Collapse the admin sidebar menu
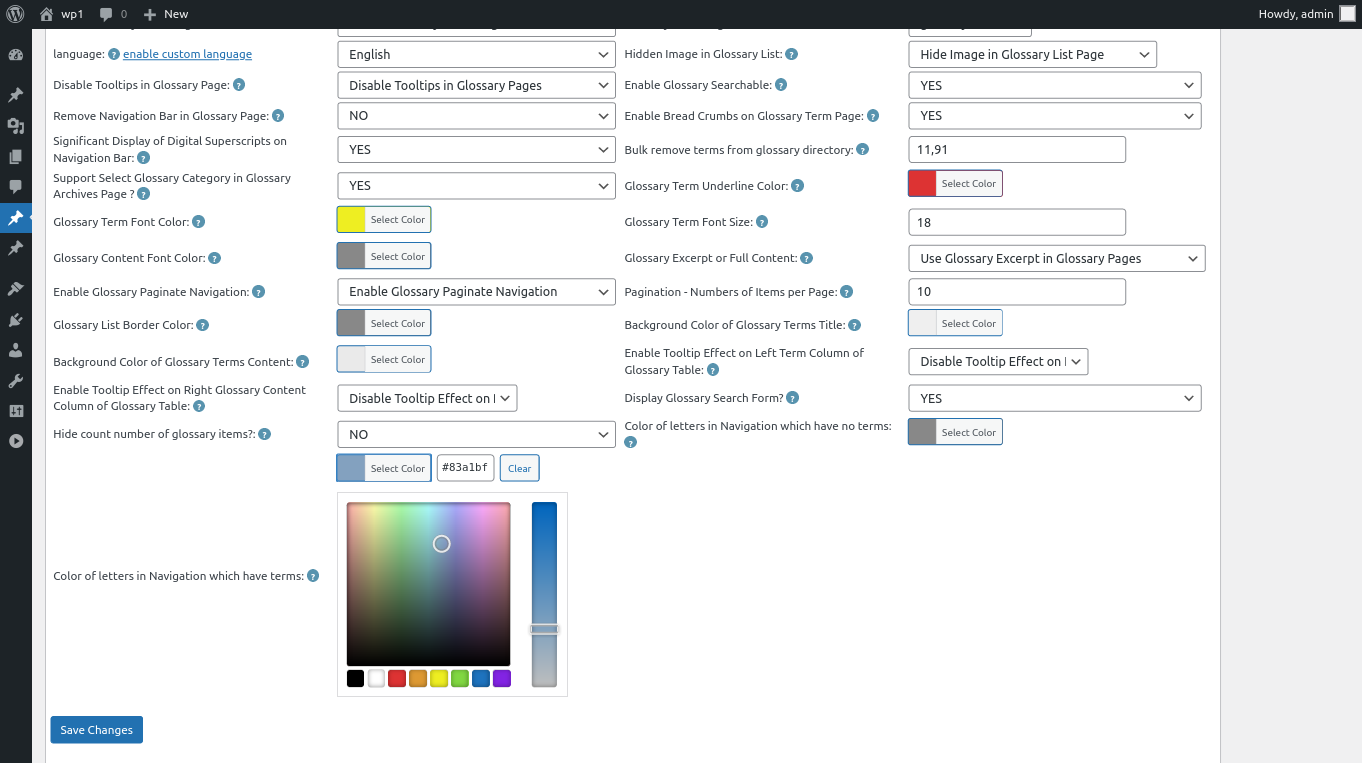Viewport: 1362px width, 763px height. tap(15, 440)
